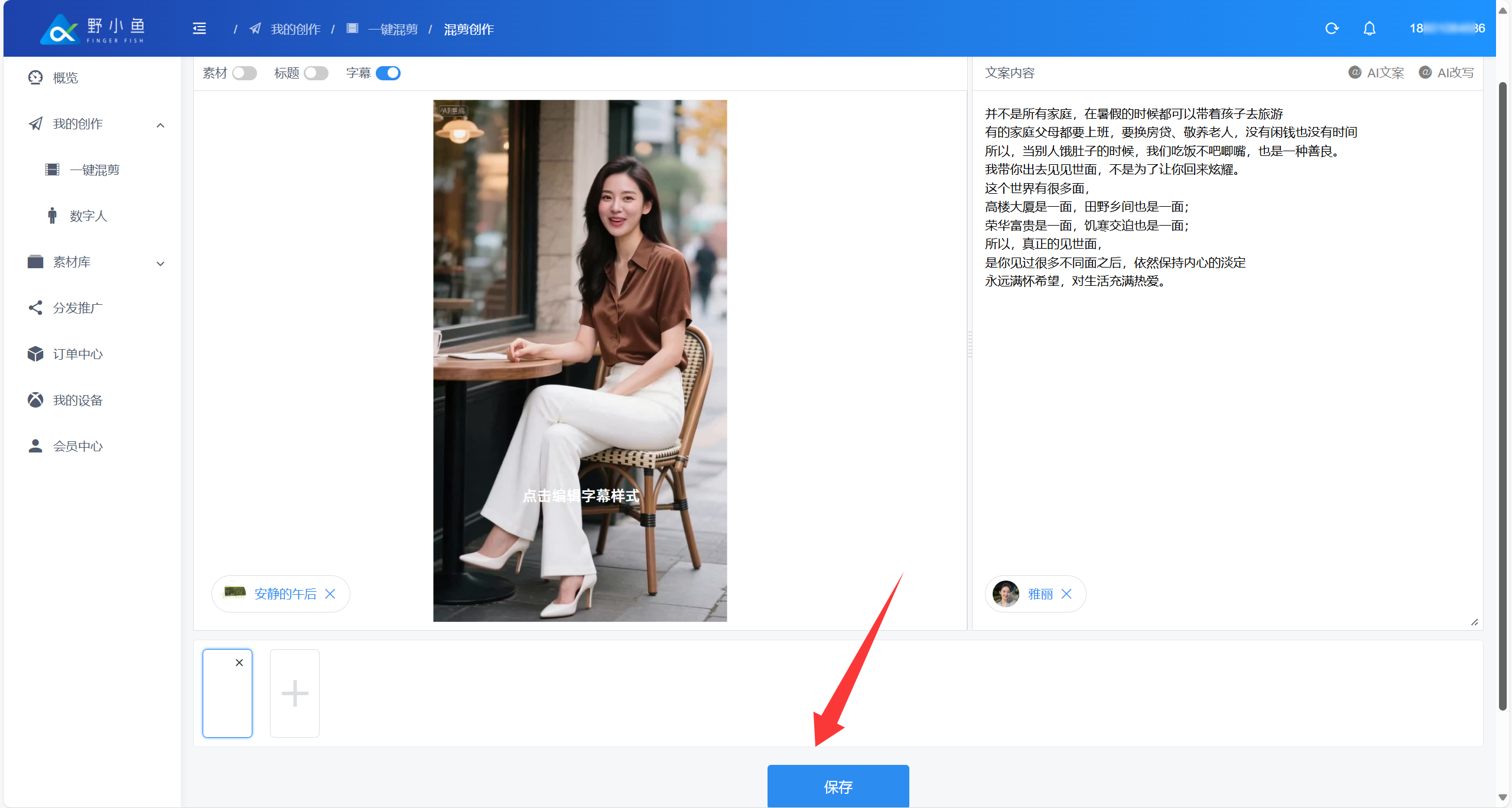Click the AI改写 icon button

coord(1446,73)
